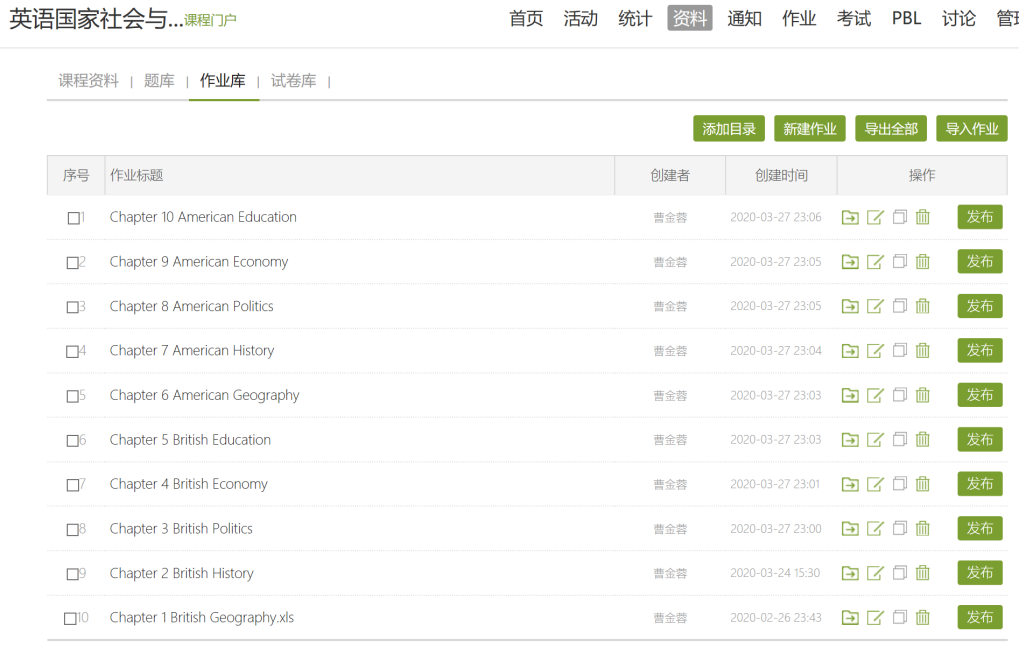Click move-to-folder icon for Chapter 7 American History
Image resolution: width=1019 pixels, height=647 pixels.
(x=850, y=351)
